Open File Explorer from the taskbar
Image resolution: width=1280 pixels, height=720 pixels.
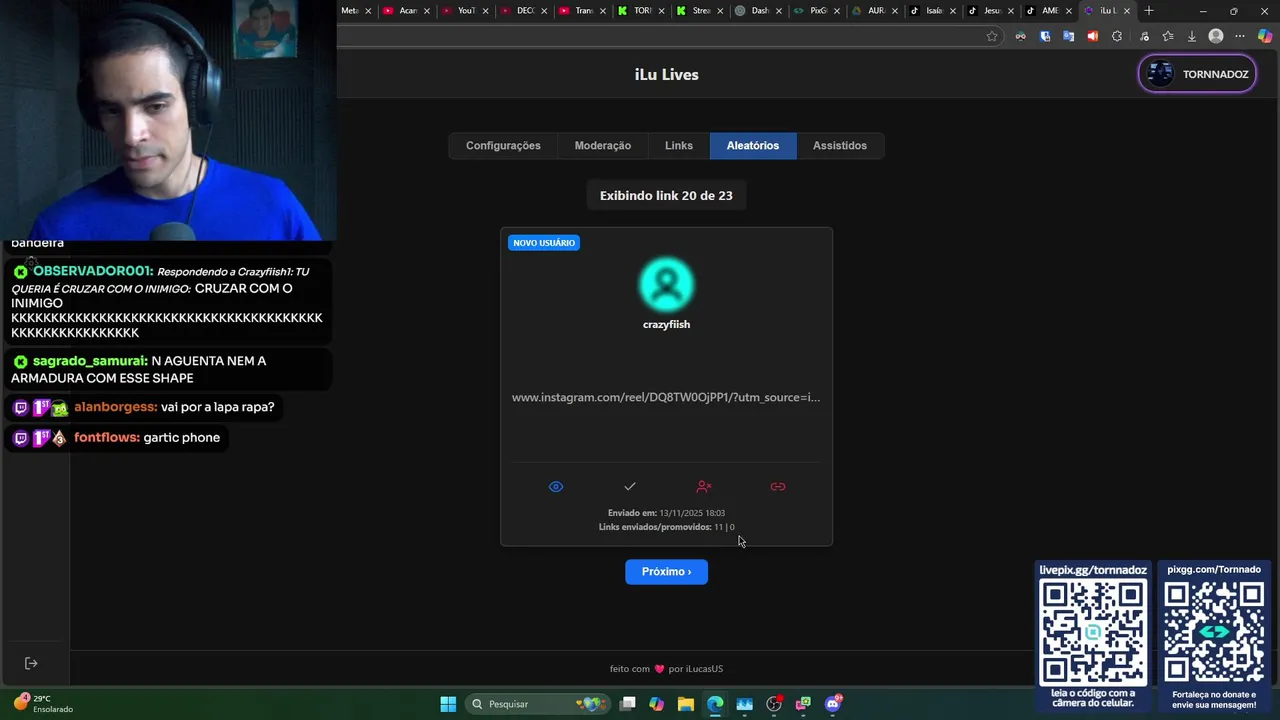686,704
